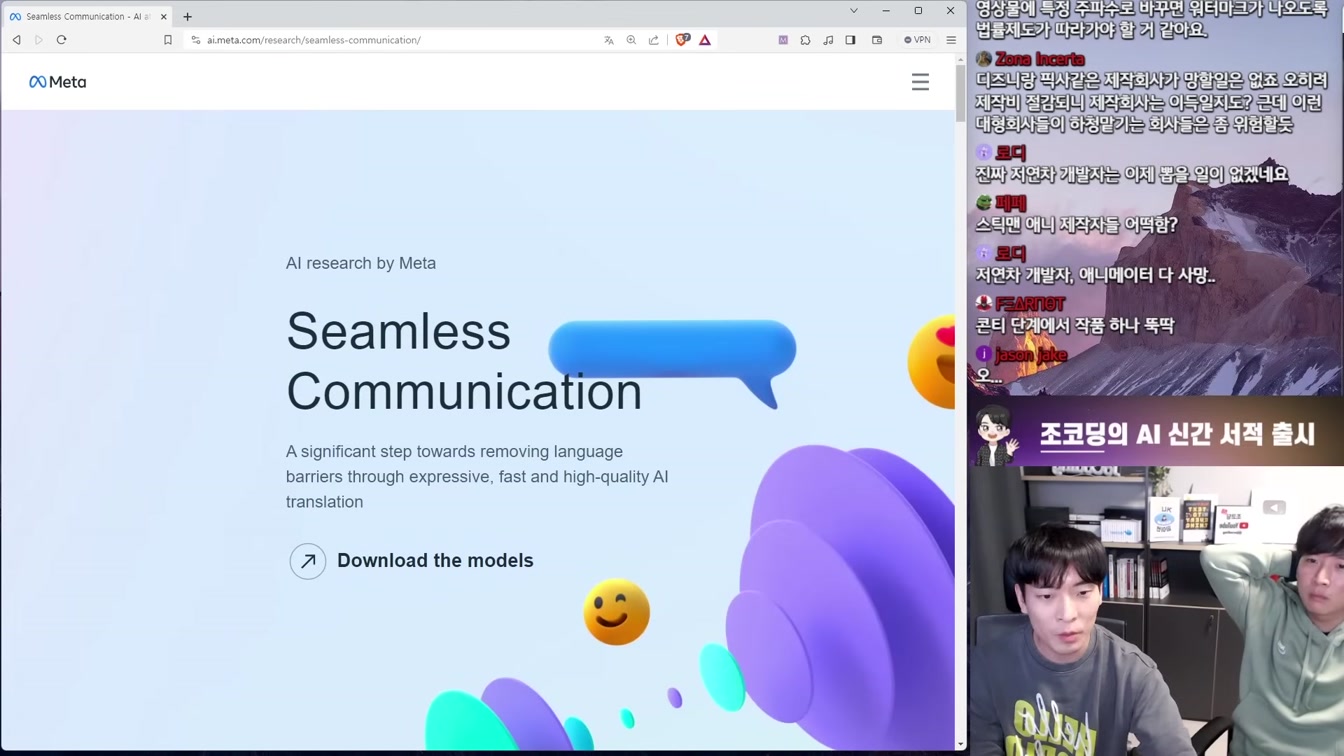Click the circular arrow icon beside Download
The image size is (1344, 756).
click(308, 561)
